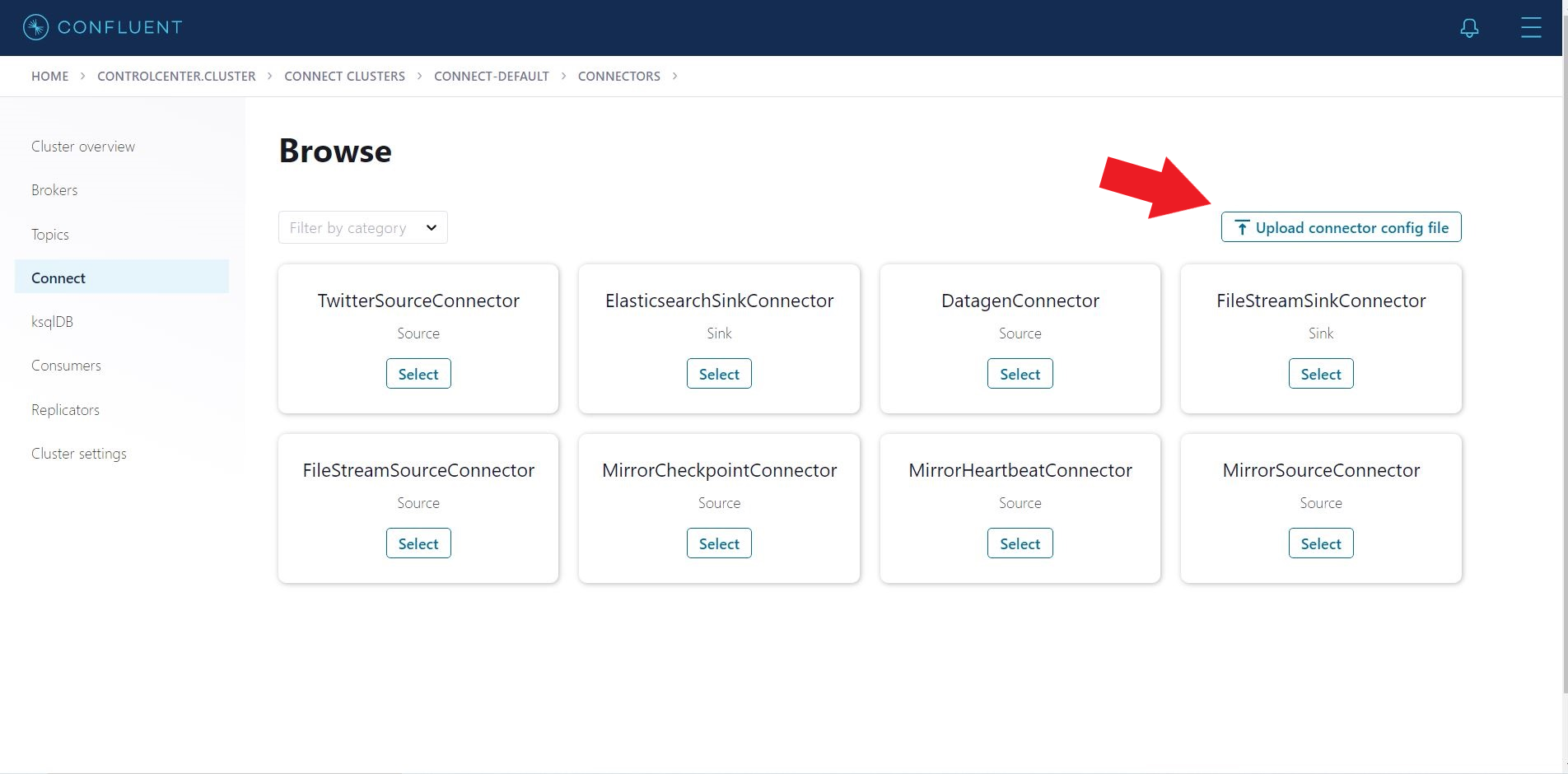Click the MirrorSourceConnector card title

1321,471
